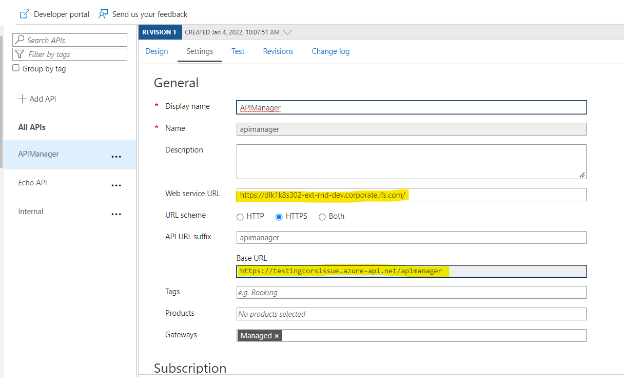Open the ellipsis menu for Echo API
Image resolution: width=624 pixels, height=378 pixels.
[x=116, y=185]
